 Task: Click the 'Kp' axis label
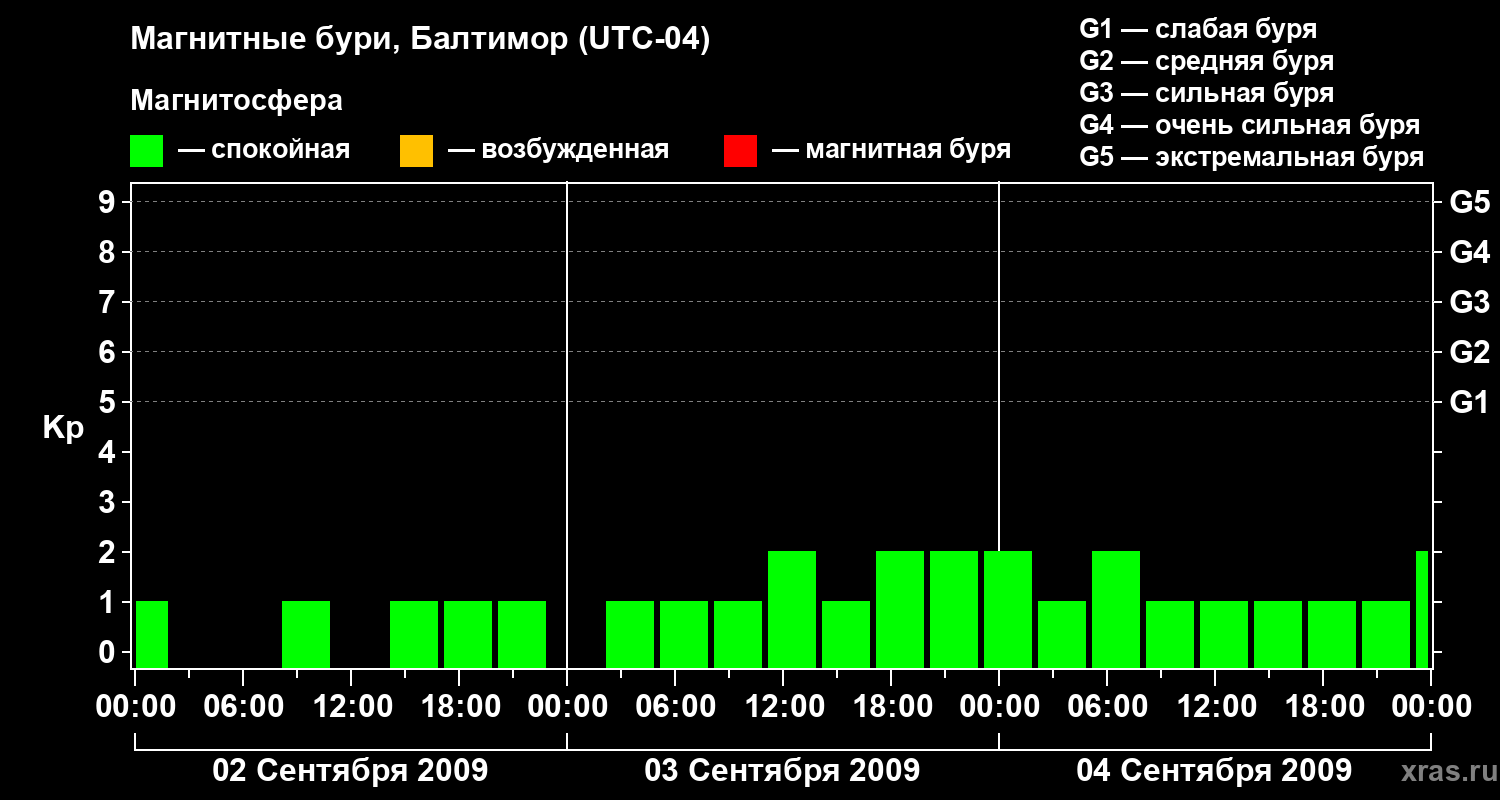63,428
